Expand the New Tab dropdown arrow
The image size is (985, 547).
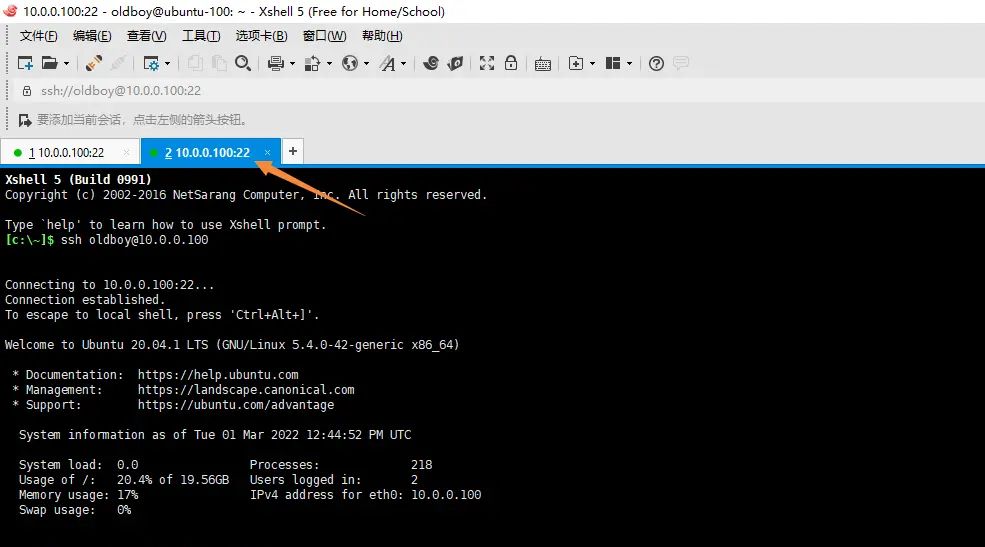pos(592,63)
